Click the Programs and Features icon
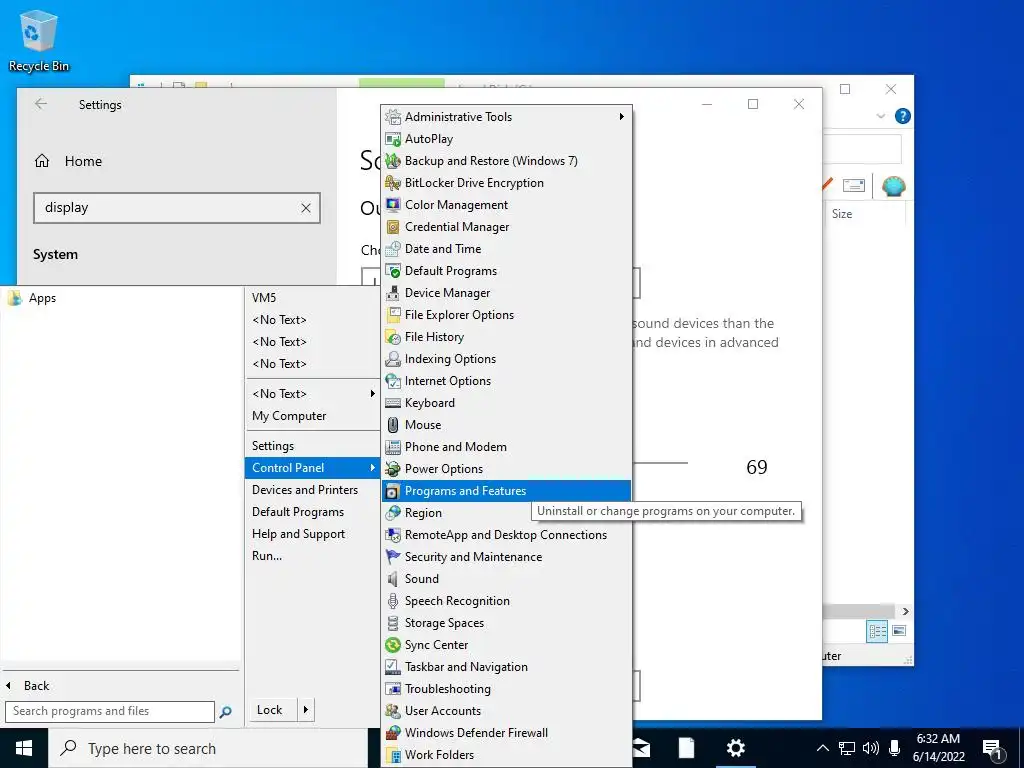1024x768 pixels. 392,491
